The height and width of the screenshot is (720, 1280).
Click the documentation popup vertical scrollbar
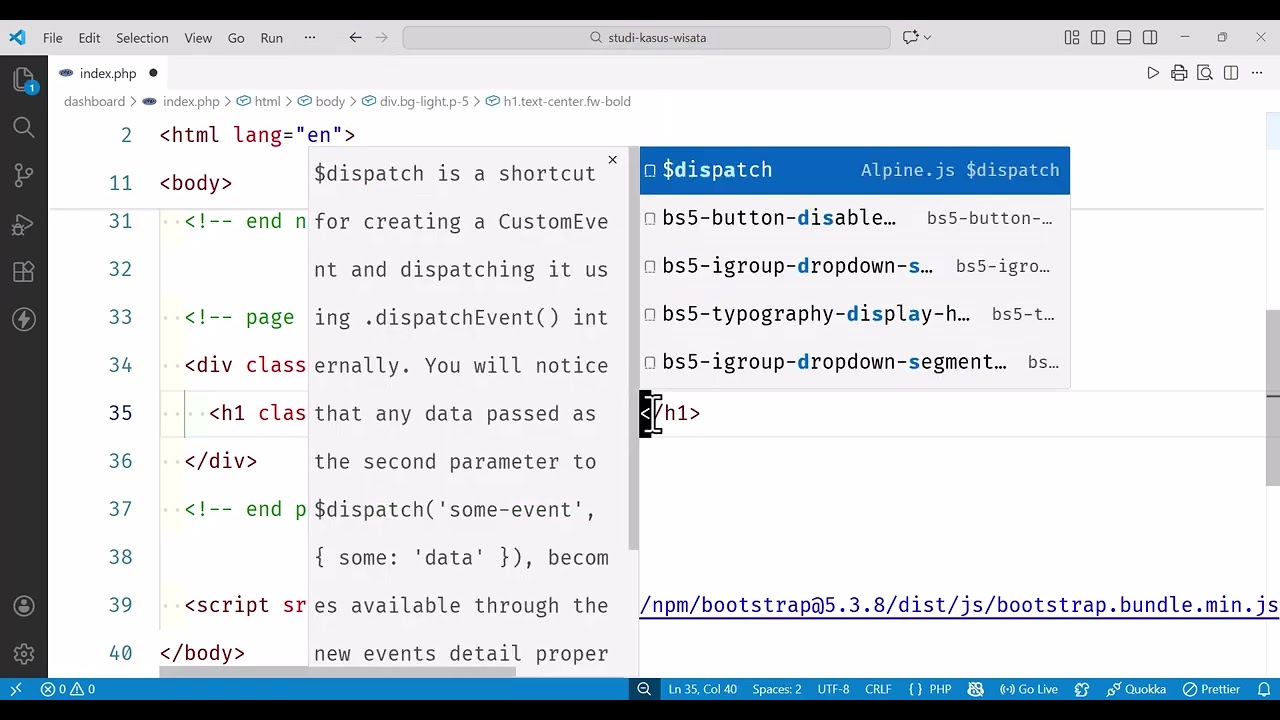pos(633,349)
